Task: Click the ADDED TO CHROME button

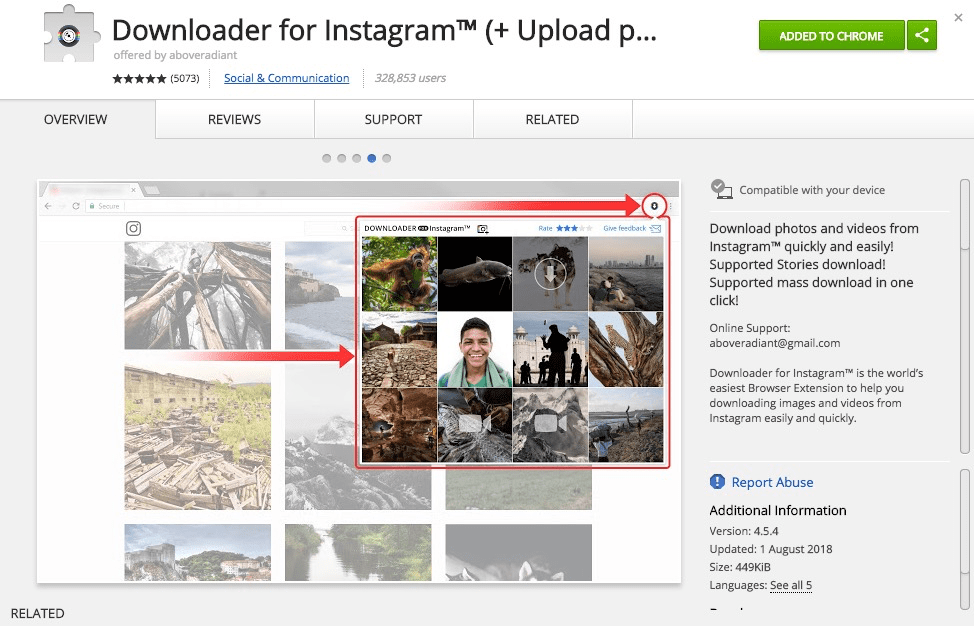Action: (831, 35)
